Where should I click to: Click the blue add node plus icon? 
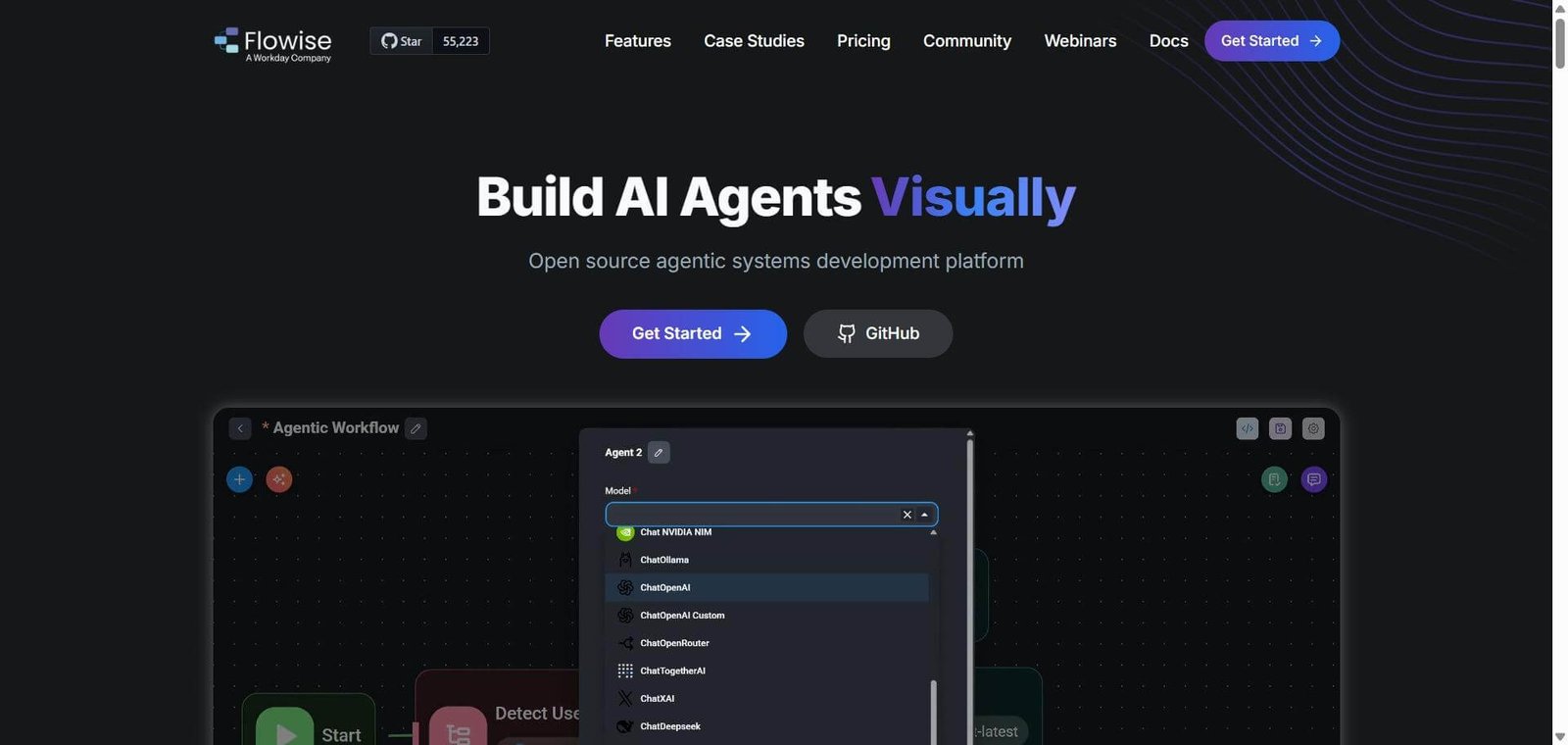tap(239, 479)
